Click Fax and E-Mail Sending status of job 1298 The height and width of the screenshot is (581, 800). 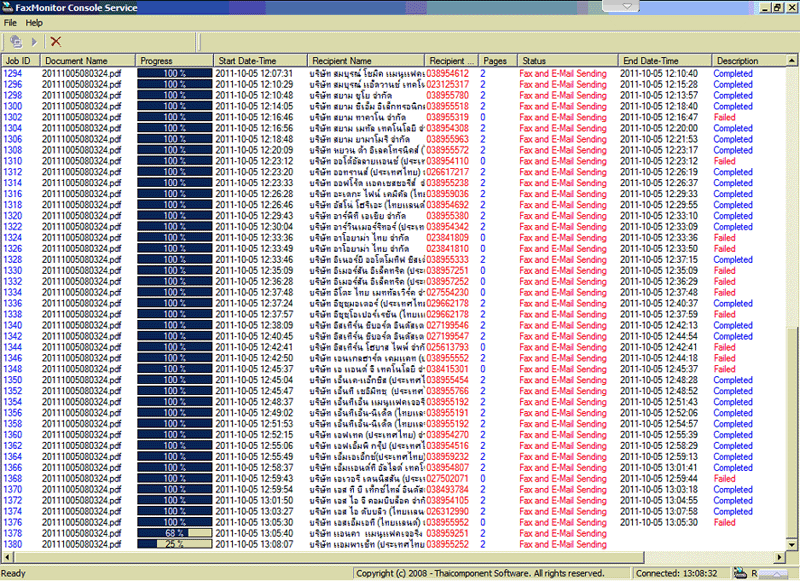(x=563, y=95)
